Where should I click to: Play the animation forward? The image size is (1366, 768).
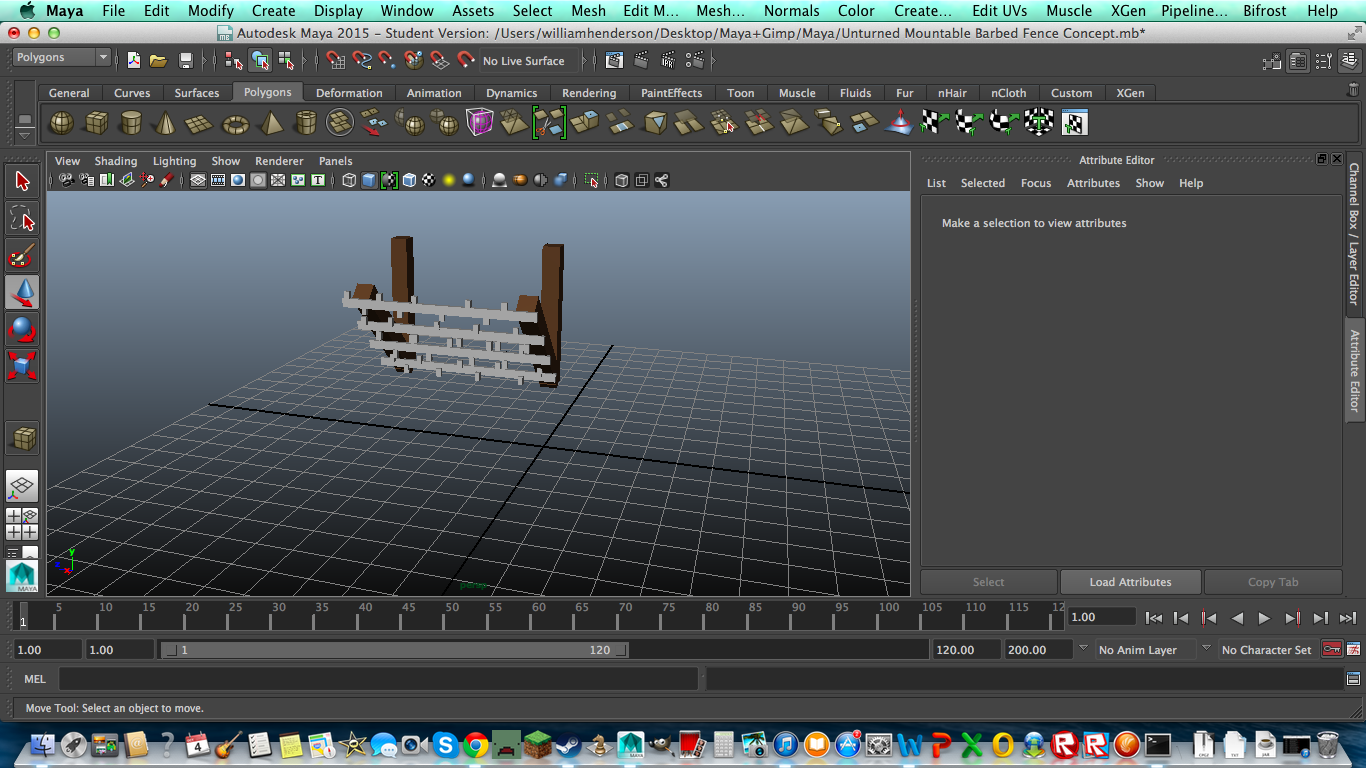(x=1264, y=618)
